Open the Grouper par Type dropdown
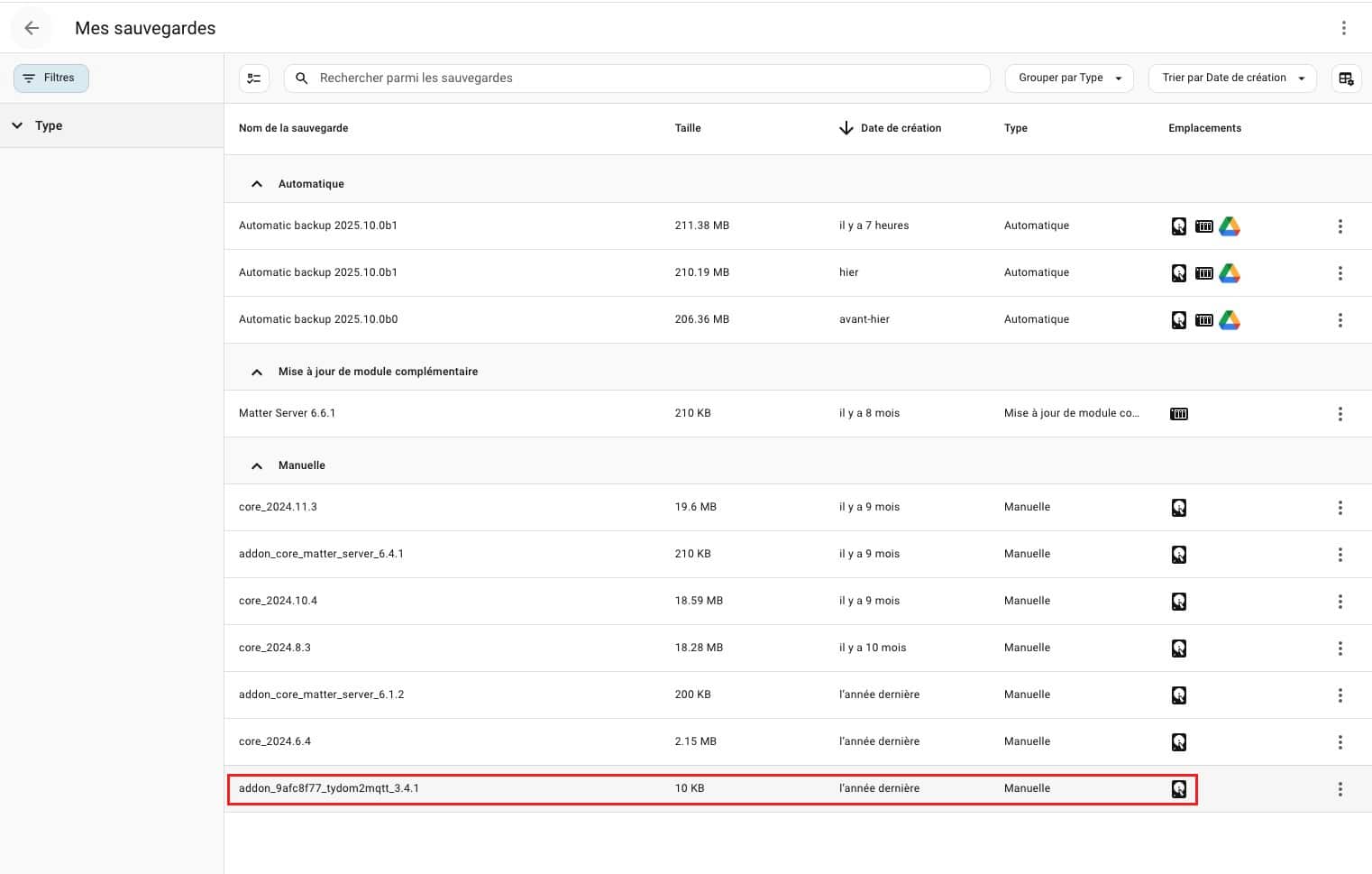1372x874 pixels. 1068,78
